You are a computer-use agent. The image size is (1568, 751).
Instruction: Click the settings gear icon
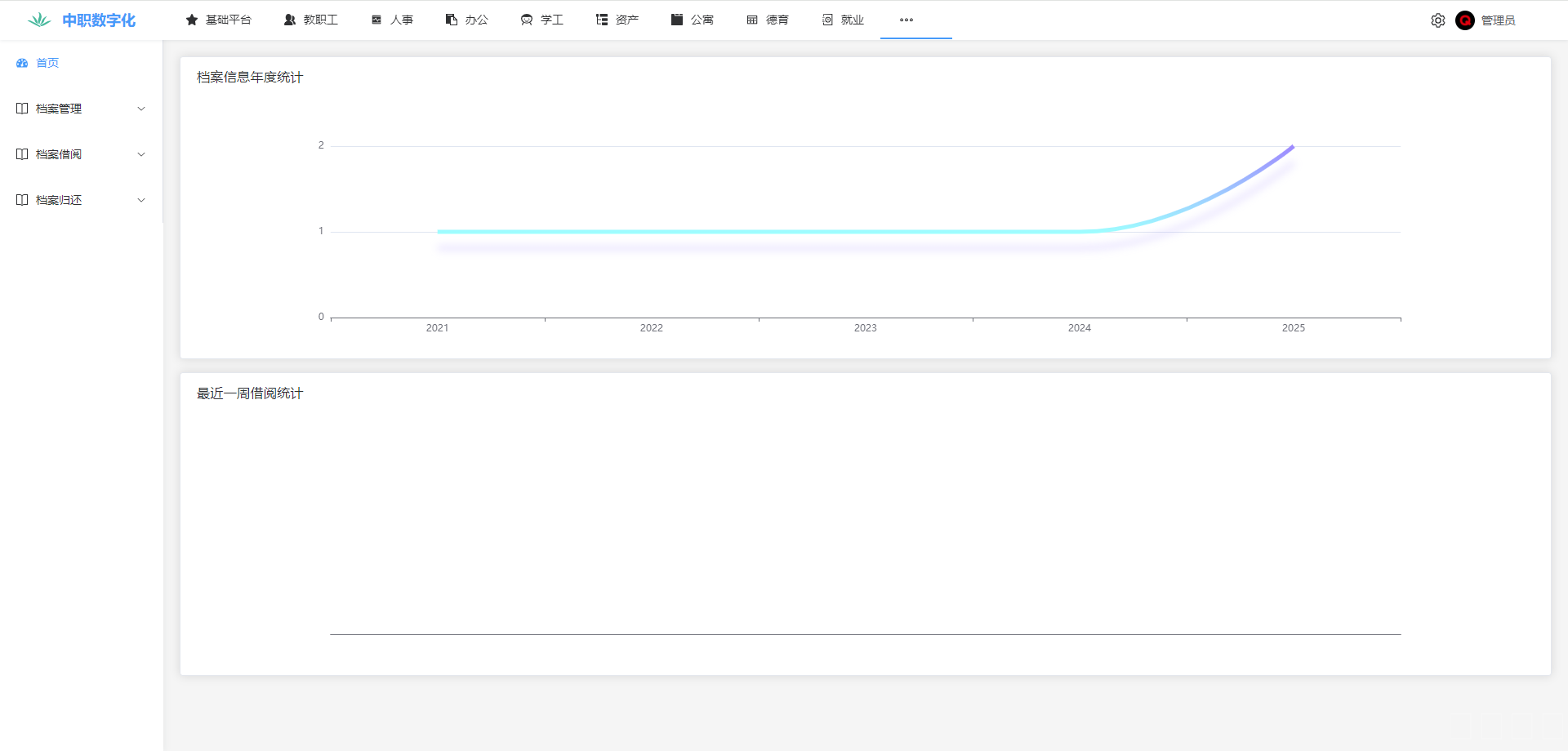coord(1438,20)
